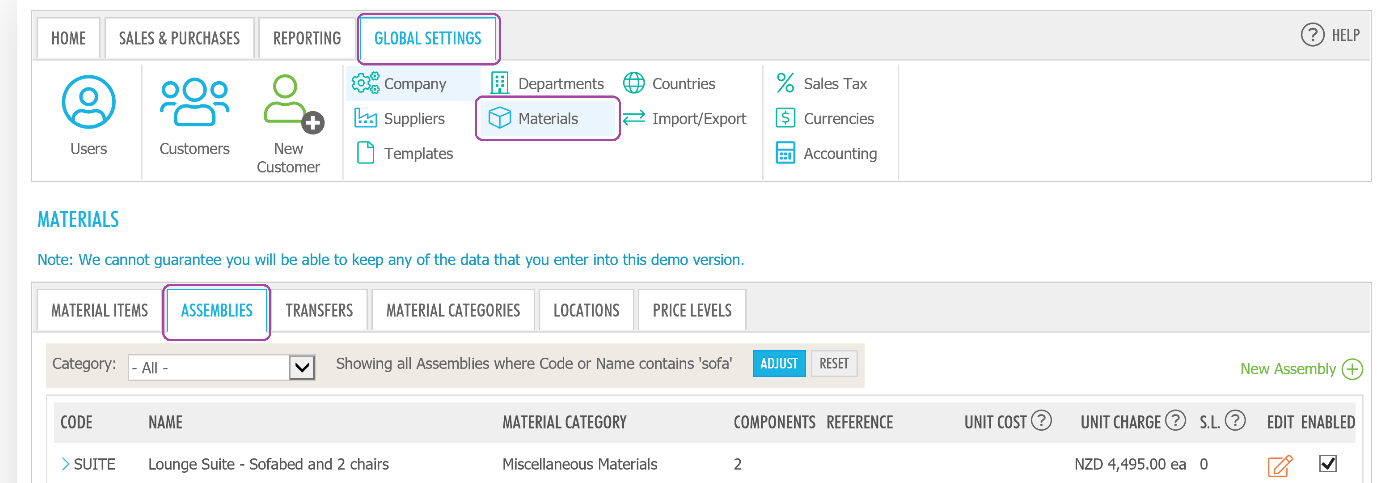Click the Unit Charge help icon
The height and width of the screenshot is (483, 1377).
[1175, 421]
